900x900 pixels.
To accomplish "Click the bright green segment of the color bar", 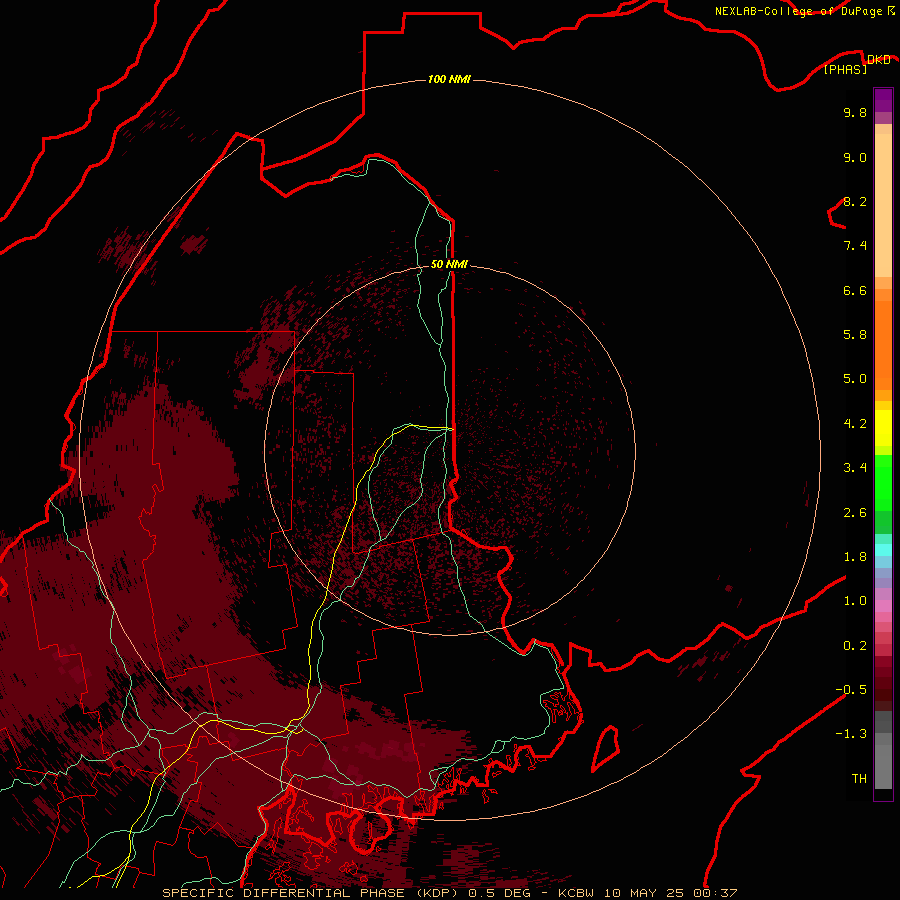I will click(883, 482).
